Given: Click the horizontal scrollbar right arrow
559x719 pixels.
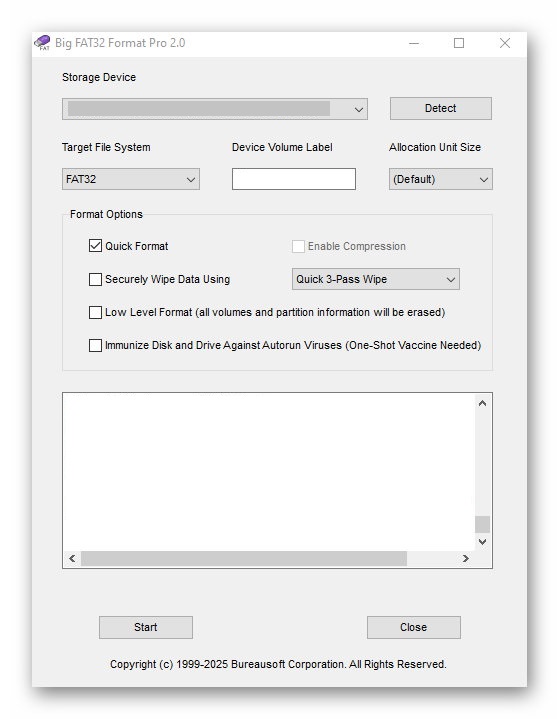Looking at the screenshot, I should pos(465,558).
